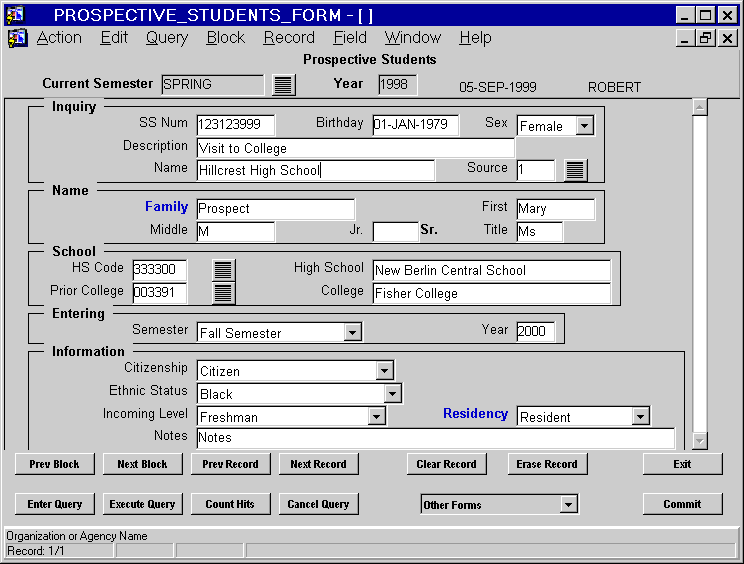
Task: Open the Window menu
Action: pyautogui.click(x=413, y=37)
